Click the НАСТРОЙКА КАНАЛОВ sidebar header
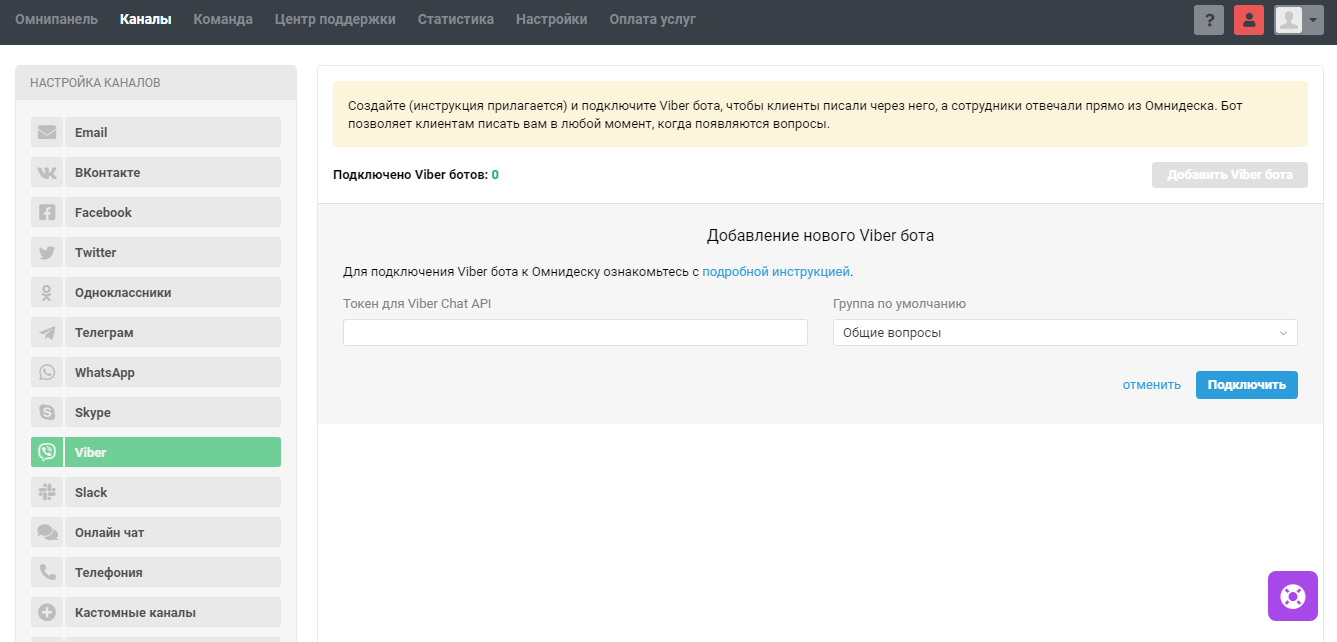 (156, 83)
